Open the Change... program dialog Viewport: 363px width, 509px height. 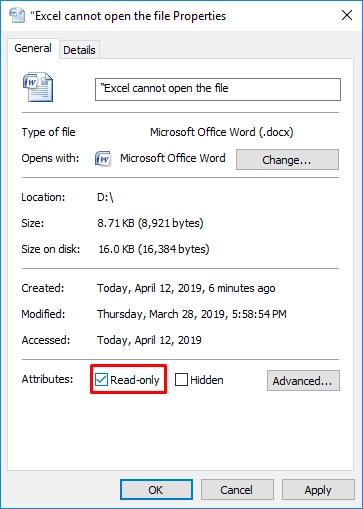coord(287,160)
